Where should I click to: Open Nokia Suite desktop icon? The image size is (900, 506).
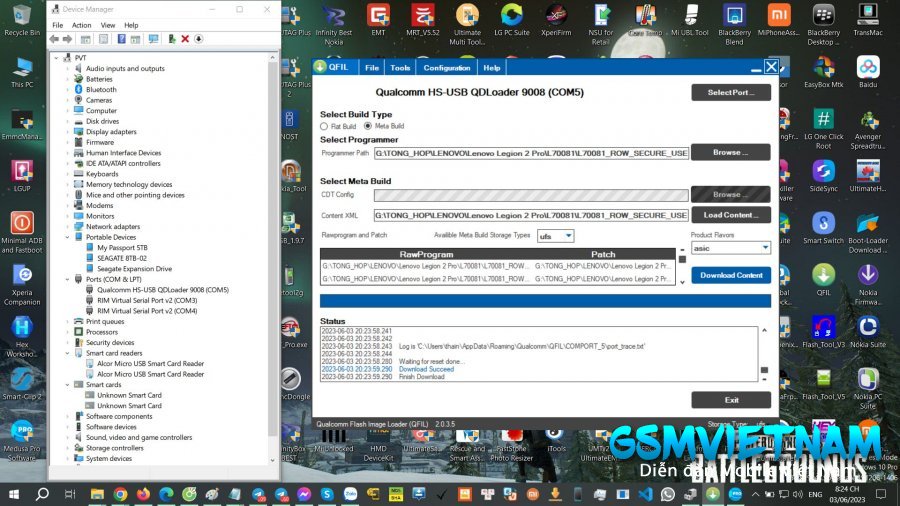click(868, 332)
